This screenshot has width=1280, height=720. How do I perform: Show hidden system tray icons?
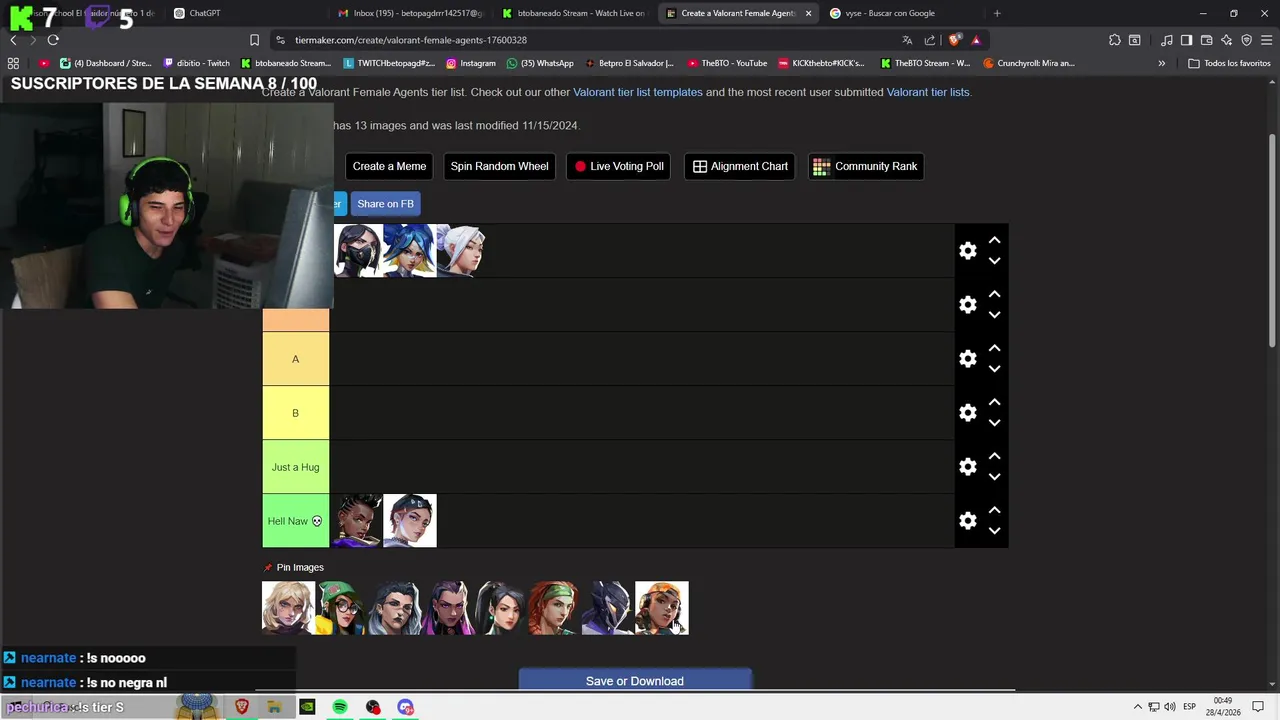pyautogui.click(x=1137, y=707)
